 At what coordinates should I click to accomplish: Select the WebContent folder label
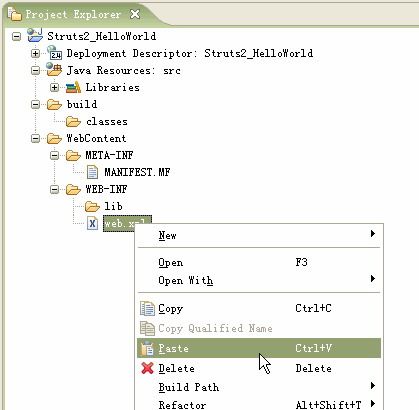pos(96,138)
